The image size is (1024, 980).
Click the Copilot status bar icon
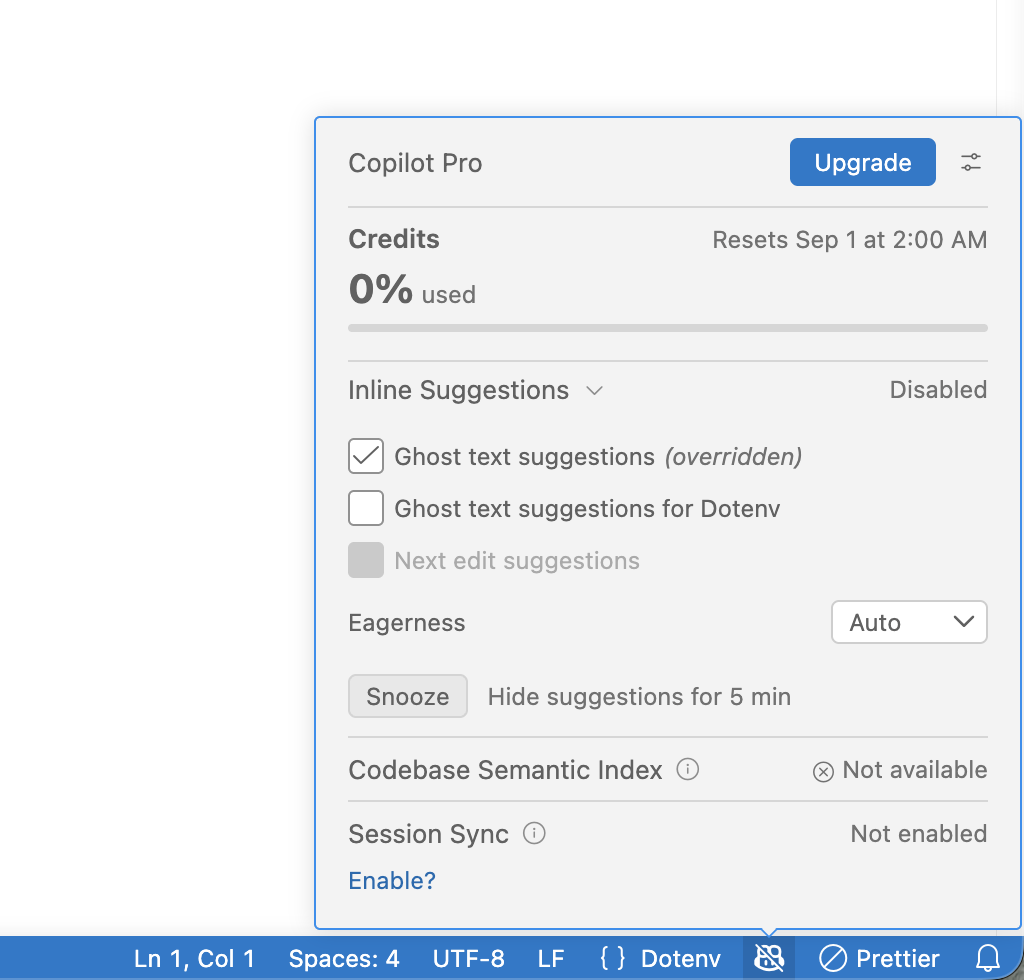[769, 958]
